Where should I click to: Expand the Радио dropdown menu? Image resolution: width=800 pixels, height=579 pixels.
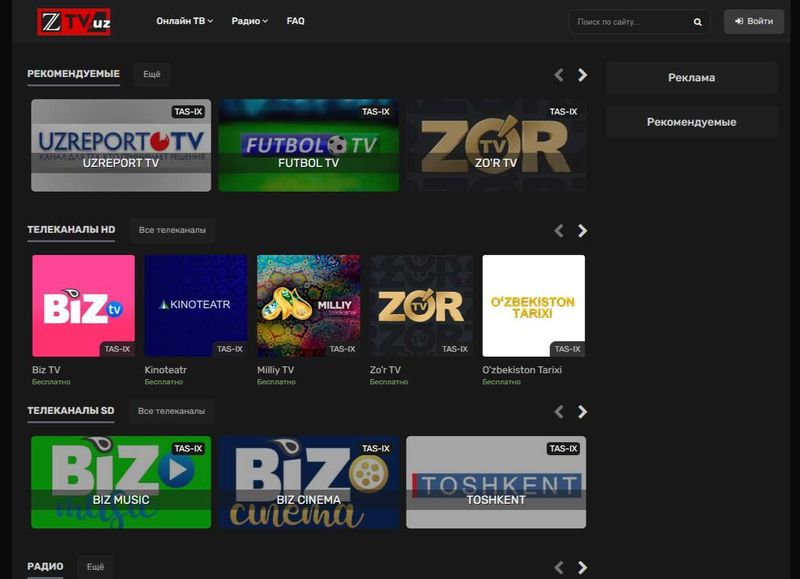[249, 21]
